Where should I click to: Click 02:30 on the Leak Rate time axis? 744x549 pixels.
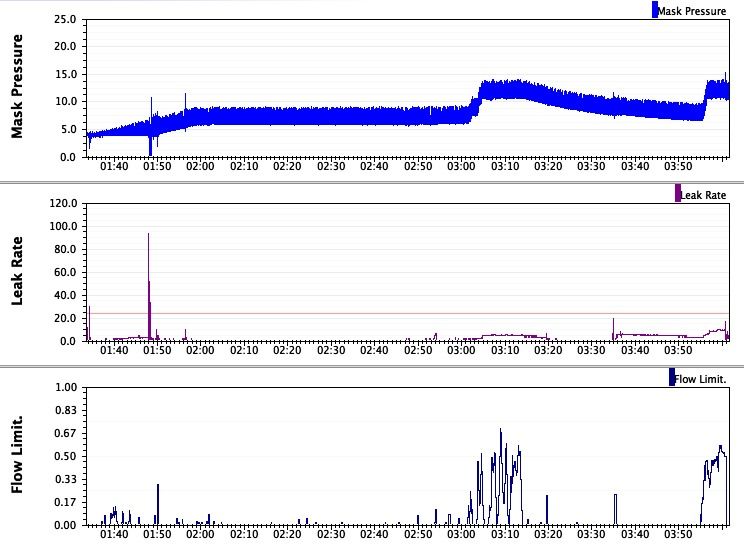coord(331,351)
